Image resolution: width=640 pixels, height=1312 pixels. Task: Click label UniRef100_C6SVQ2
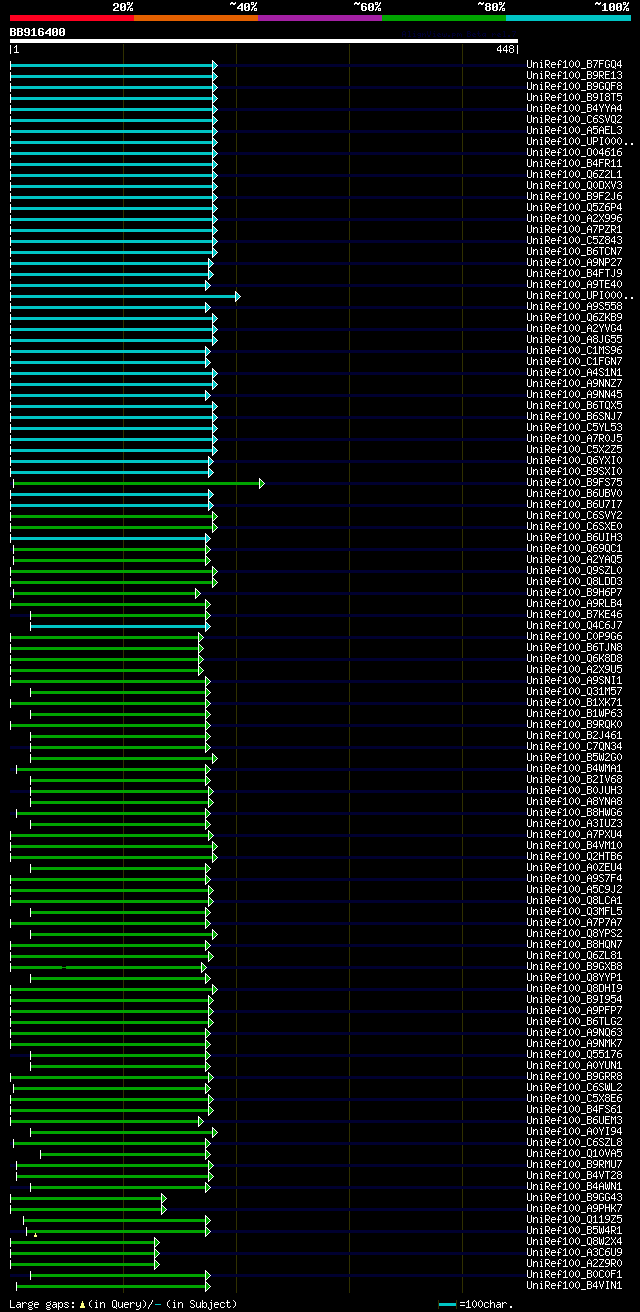point(574,120)
